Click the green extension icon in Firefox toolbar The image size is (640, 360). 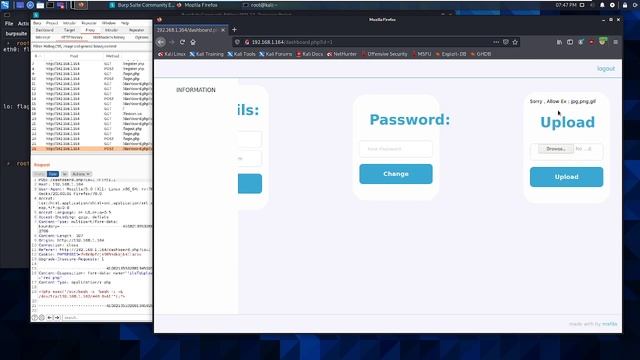point(602,41)
